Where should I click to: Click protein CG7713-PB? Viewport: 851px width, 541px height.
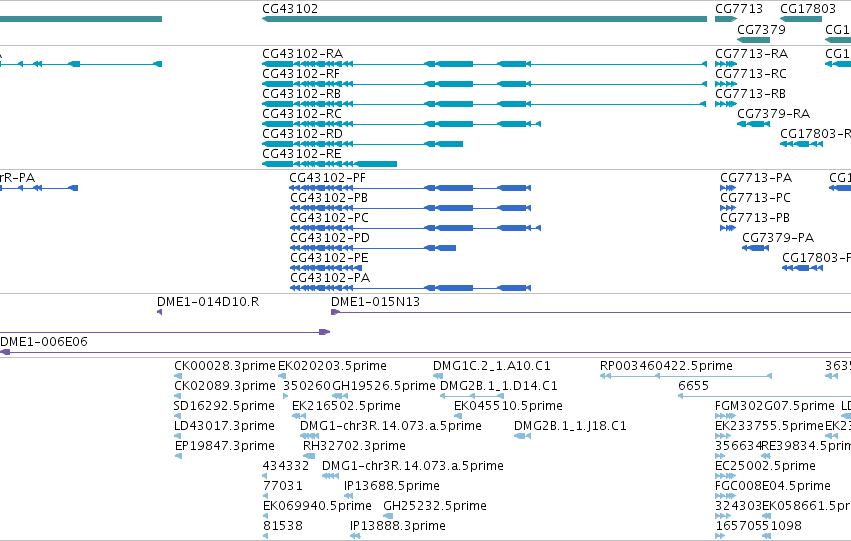pyautogui.click(x=755, y=218)
